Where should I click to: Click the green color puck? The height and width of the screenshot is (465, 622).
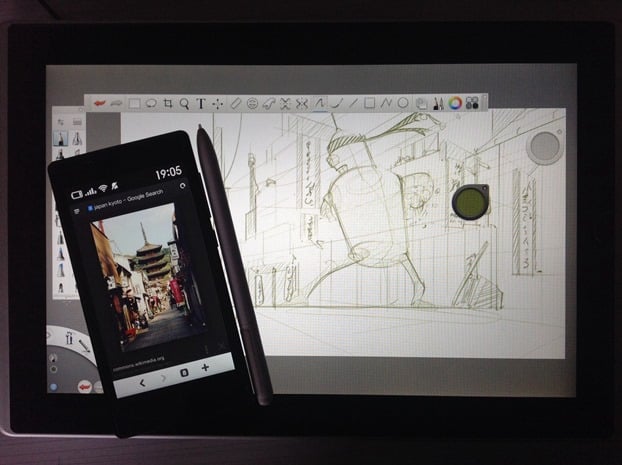point(470,202)
